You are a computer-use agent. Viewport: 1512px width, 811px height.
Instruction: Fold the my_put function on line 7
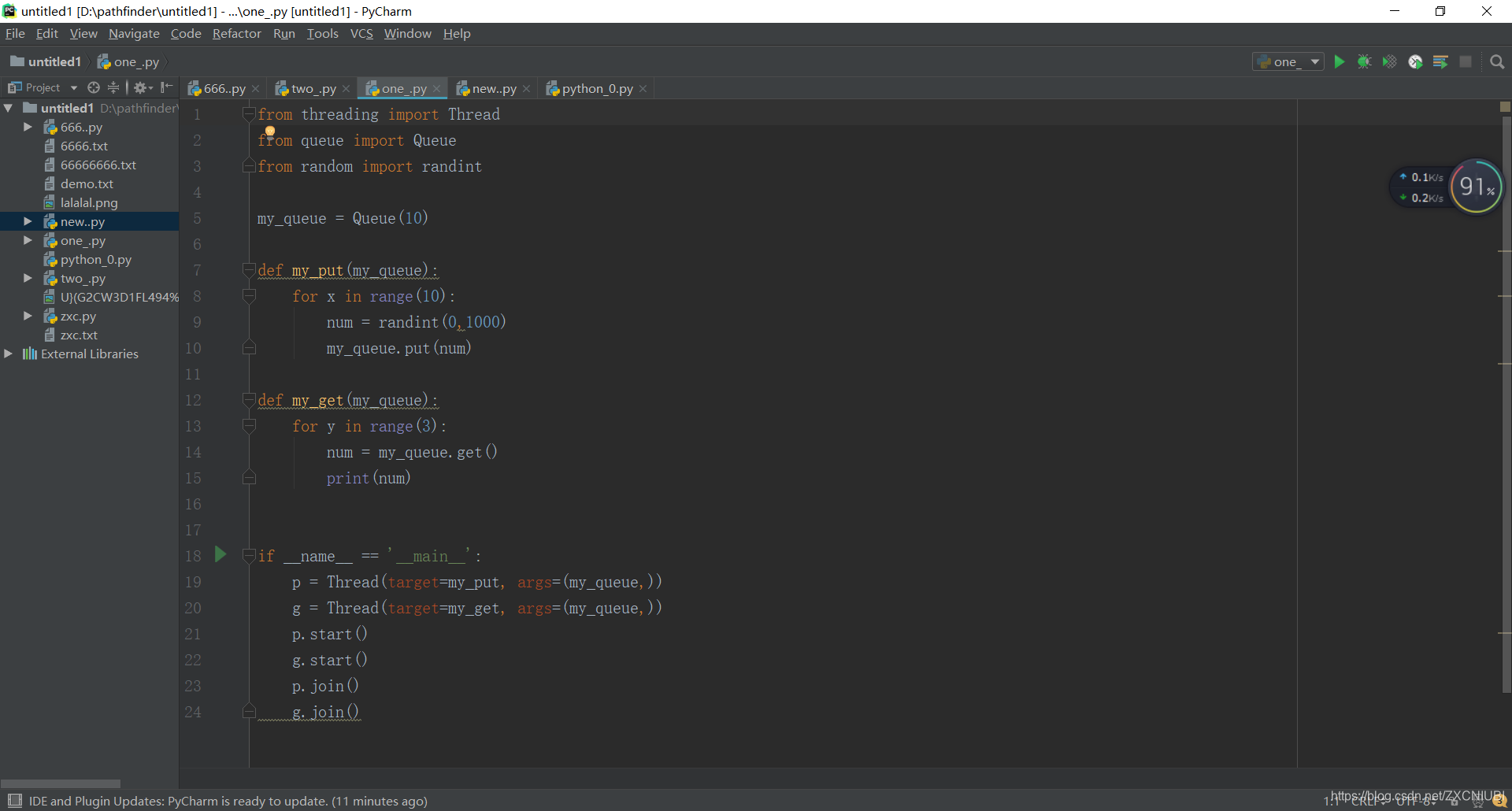(x=249, y=270)
